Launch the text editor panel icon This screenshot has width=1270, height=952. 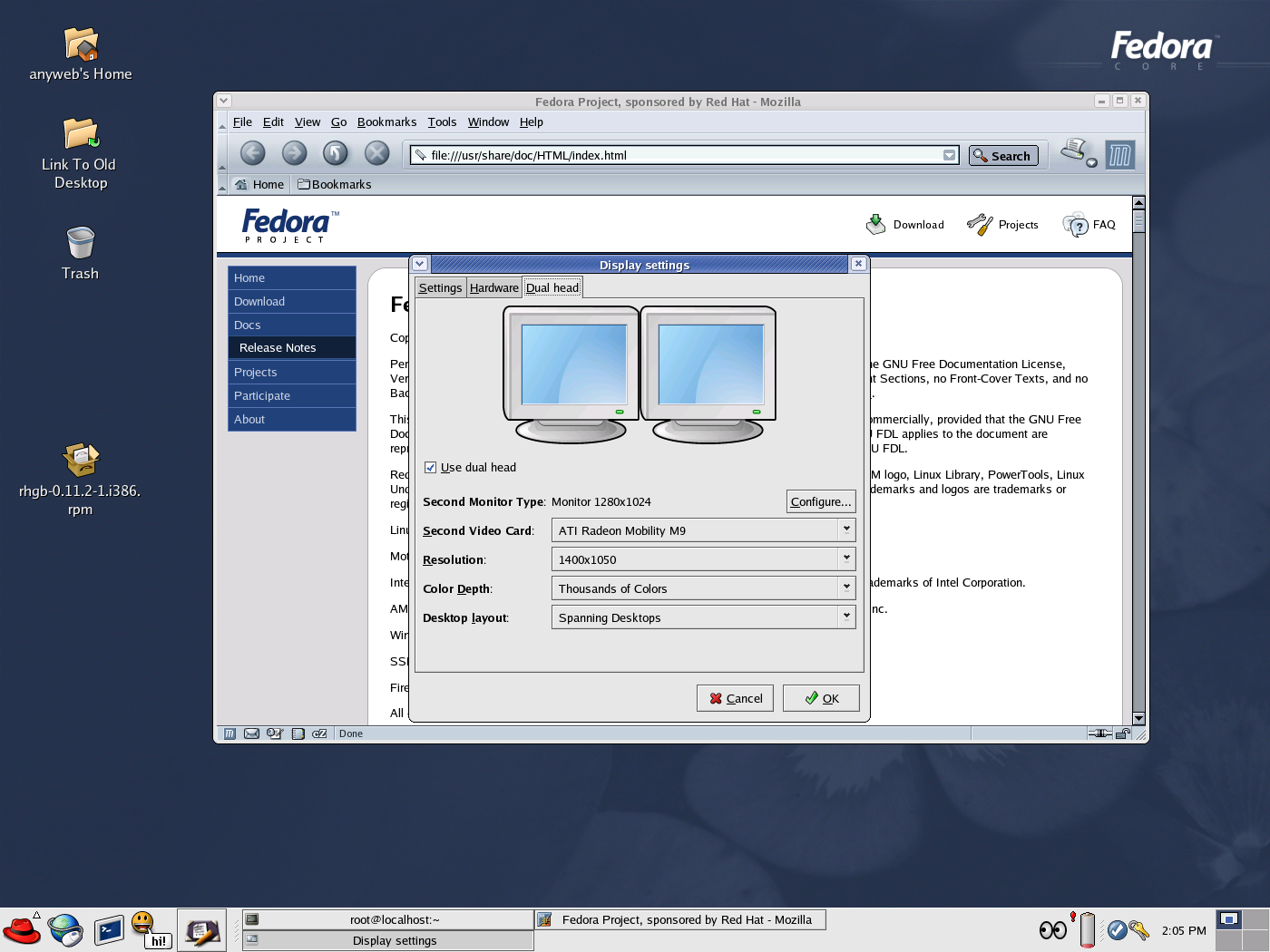pos(201,930)
